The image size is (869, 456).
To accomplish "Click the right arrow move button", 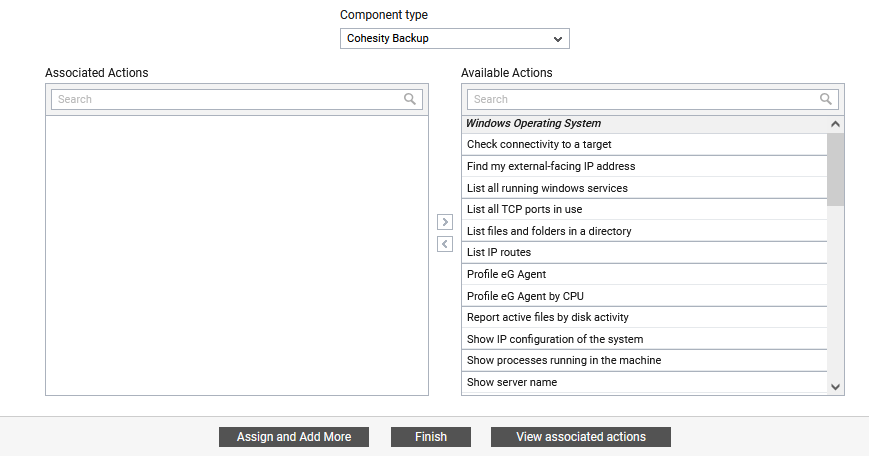I will pos(445,222).
